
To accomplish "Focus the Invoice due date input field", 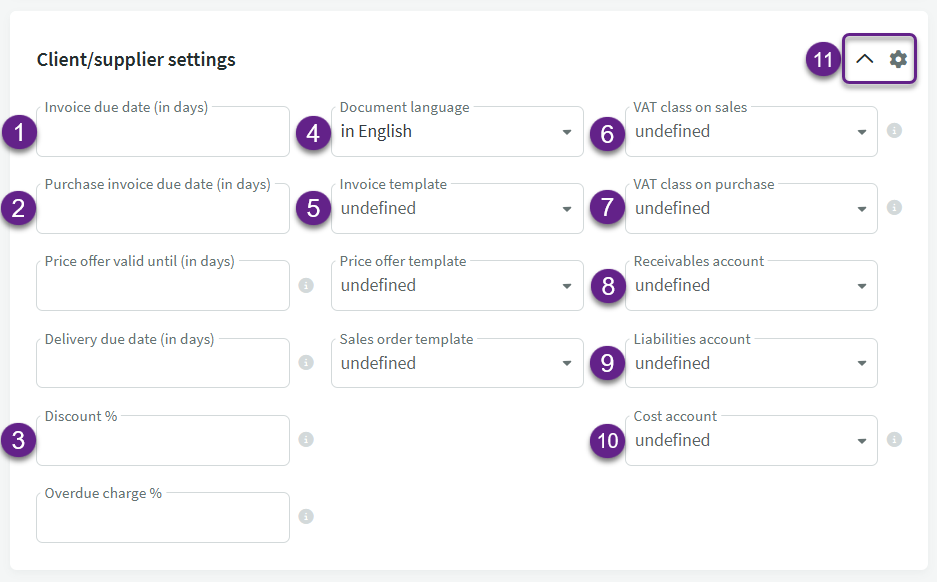I will [x=163, y=133].
